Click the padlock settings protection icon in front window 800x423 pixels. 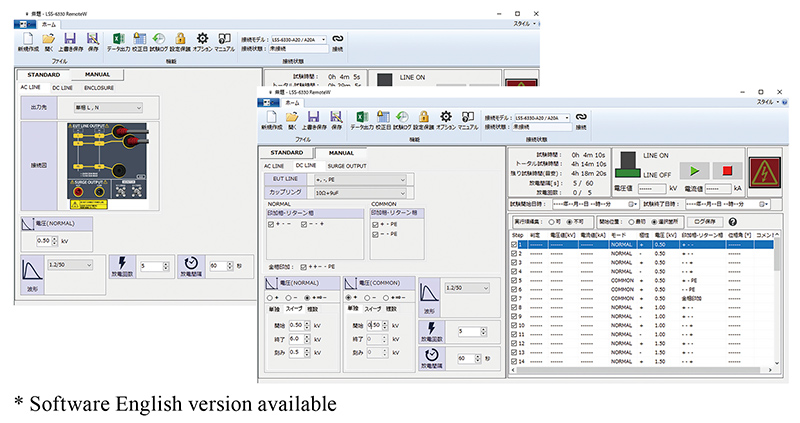[x=423, y=117]
